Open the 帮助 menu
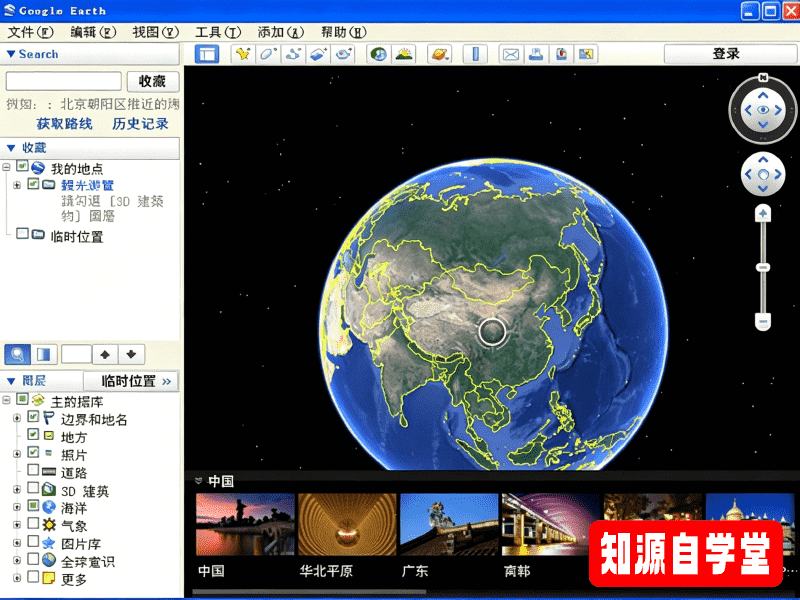 pos(343,33)
